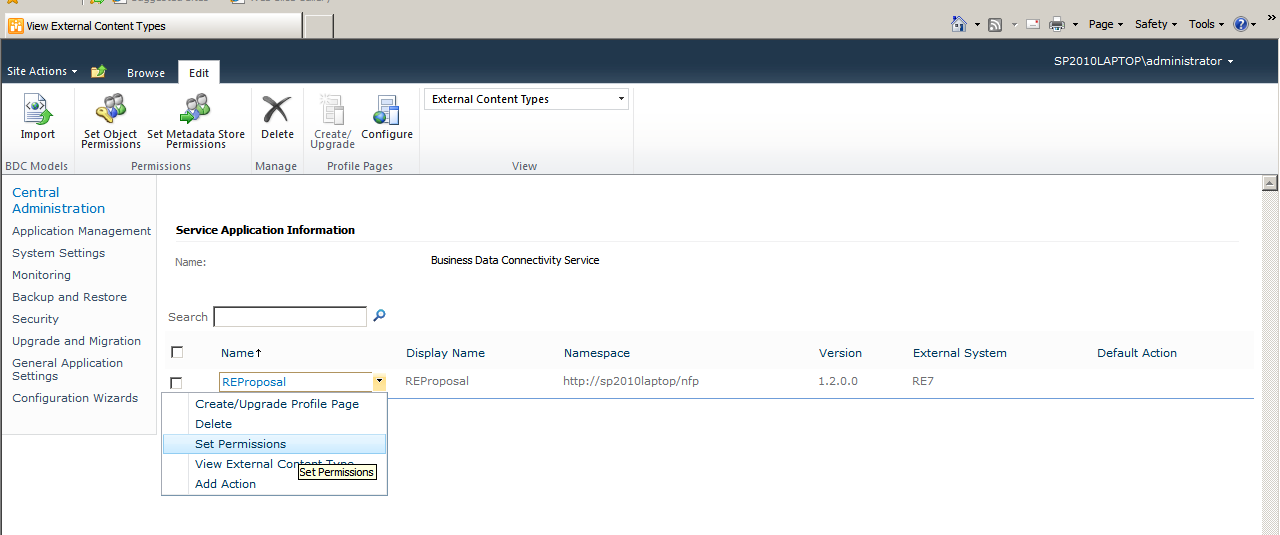
Task: Click the SharePoint tab favicon
Action: (x=15, y=26)
